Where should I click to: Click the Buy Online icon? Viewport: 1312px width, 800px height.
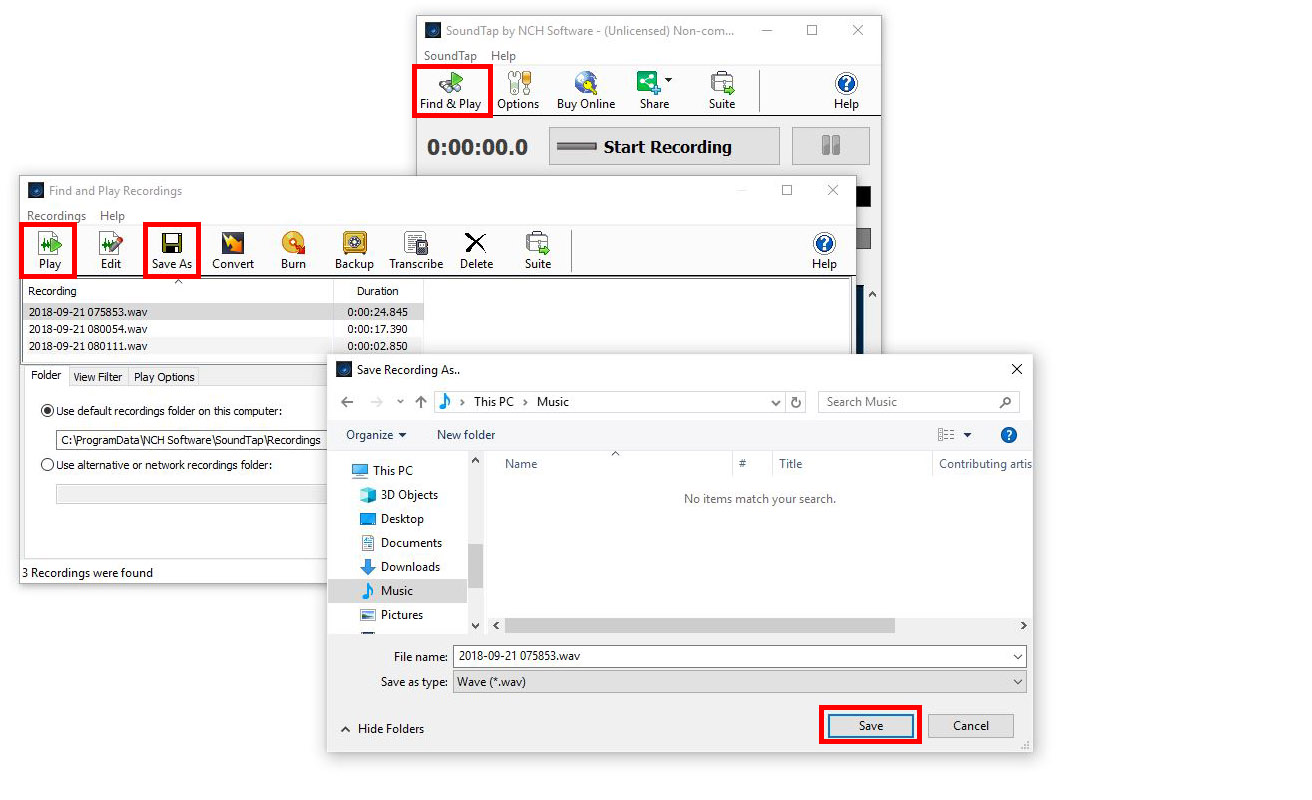585,89
